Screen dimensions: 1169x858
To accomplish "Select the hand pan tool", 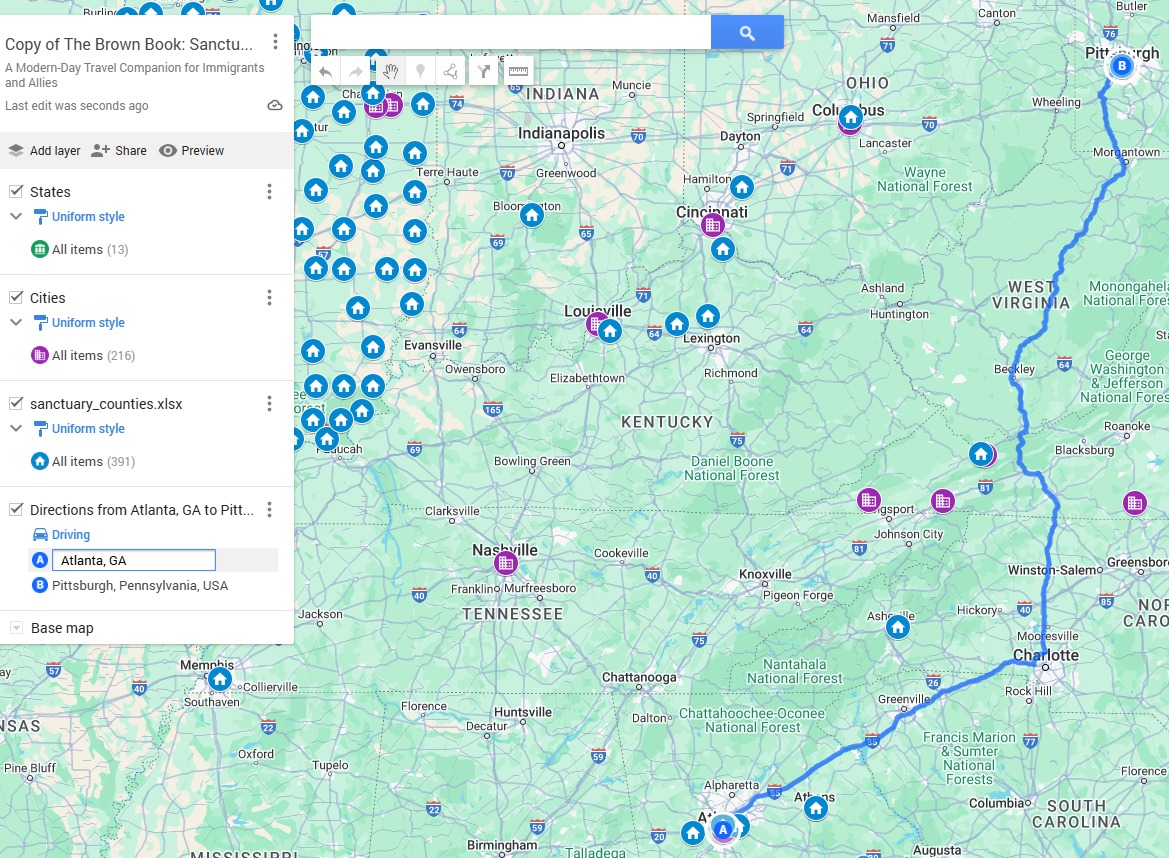I will point(390,72).
